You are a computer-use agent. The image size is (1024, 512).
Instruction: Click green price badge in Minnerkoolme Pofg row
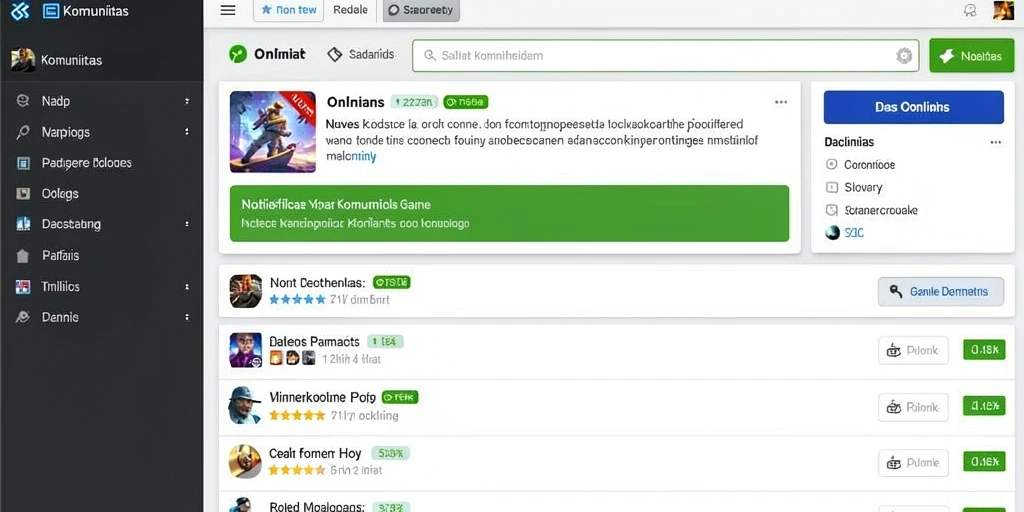(984, 406)
